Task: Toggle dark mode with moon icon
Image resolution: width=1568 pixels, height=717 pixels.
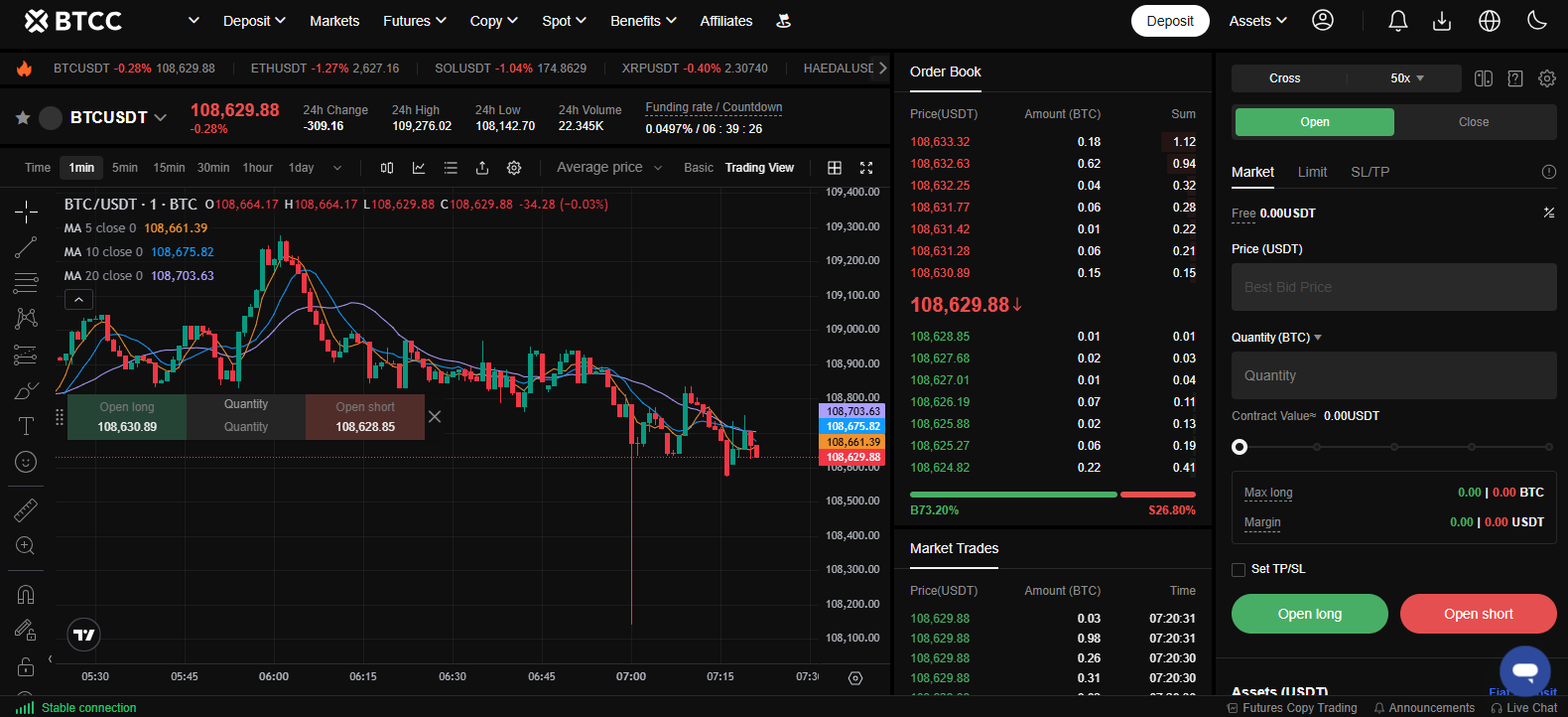Action: [x=1537, y=20]
